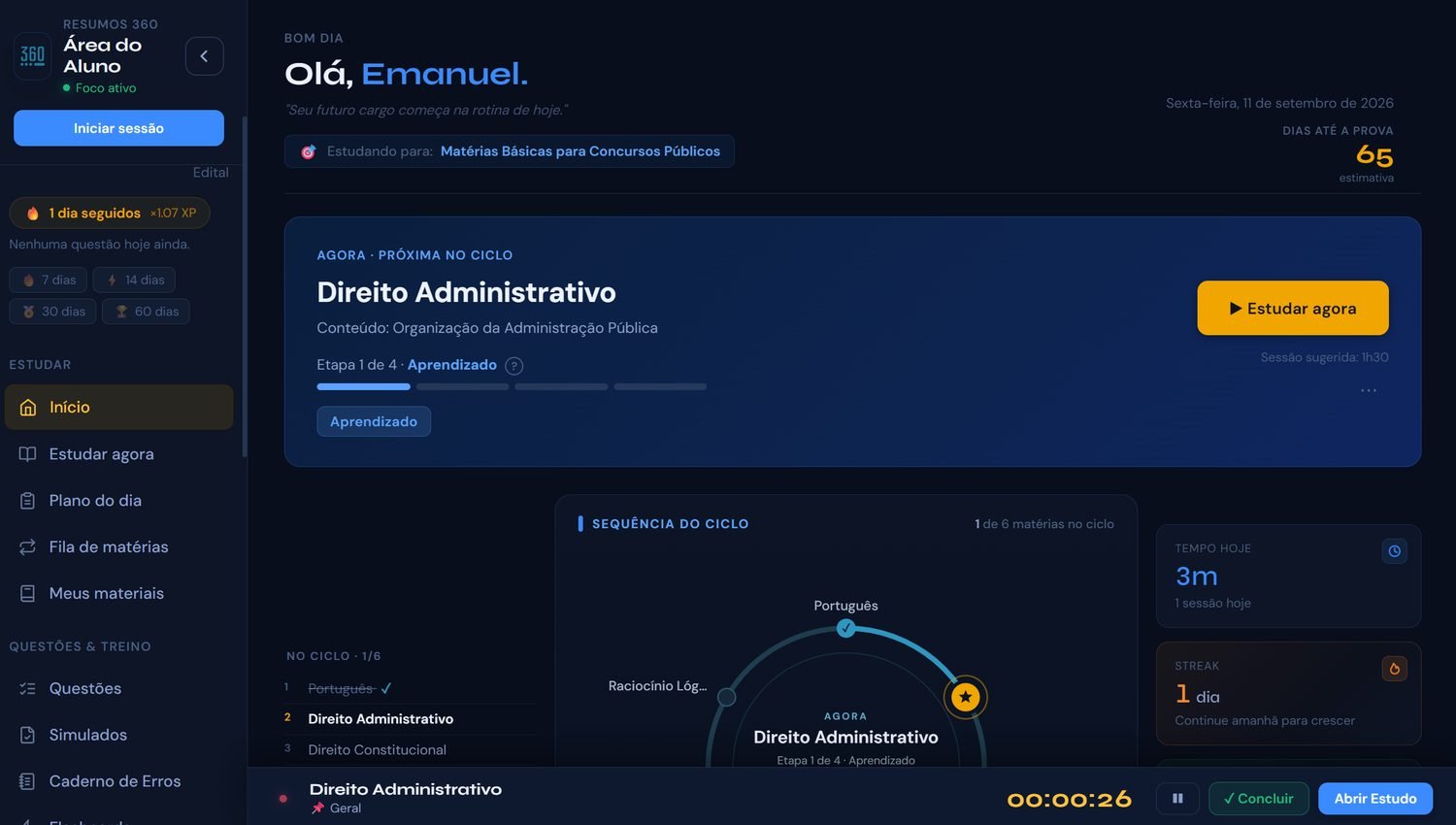Viewport: 1456px width, 825px height.
Task: Select the 7 dias streak badge
Action: coord(49,280)
